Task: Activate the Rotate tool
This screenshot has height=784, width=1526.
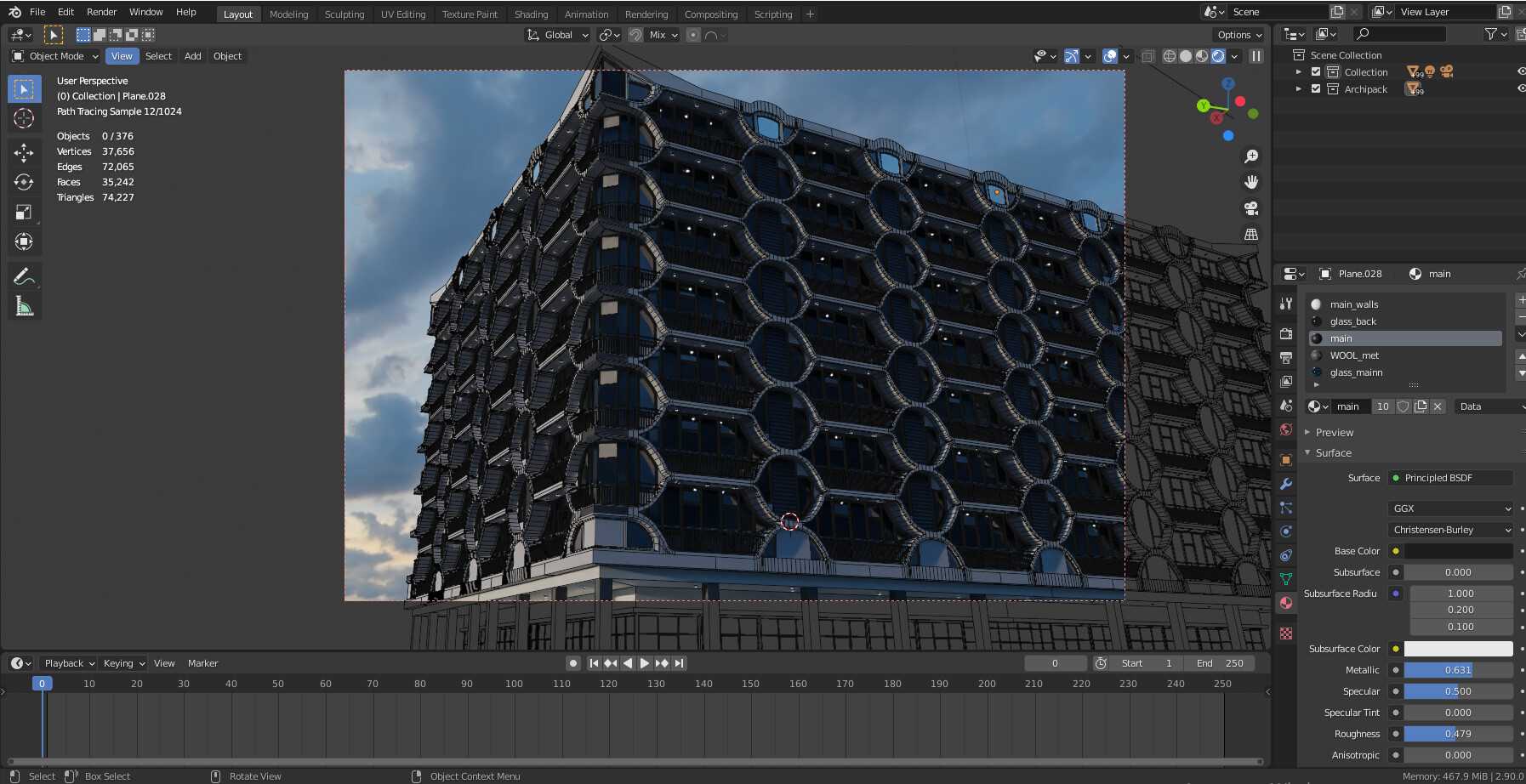Action: click(x=24, y=182)
